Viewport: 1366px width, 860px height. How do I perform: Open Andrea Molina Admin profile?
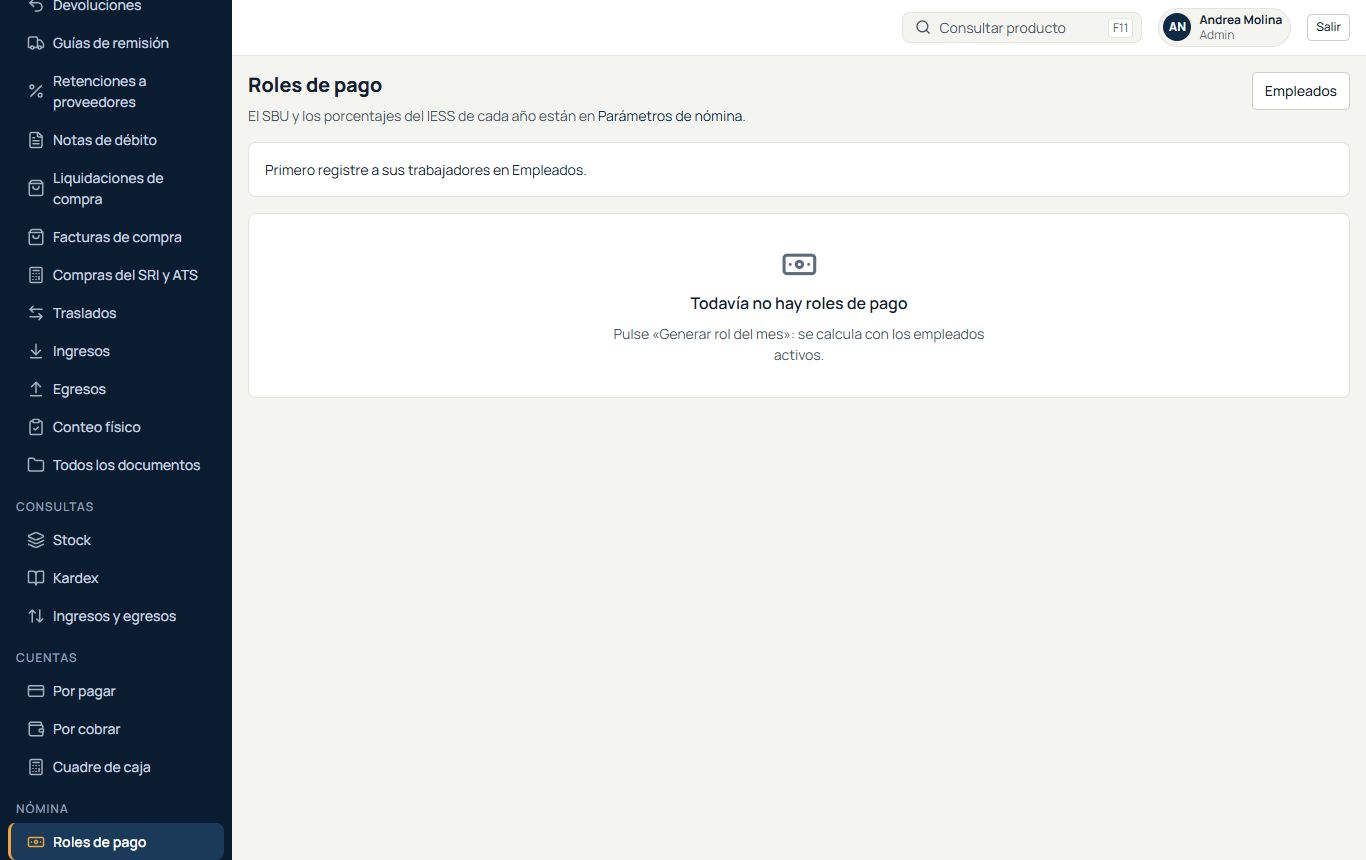click(x=1224, y=27)
